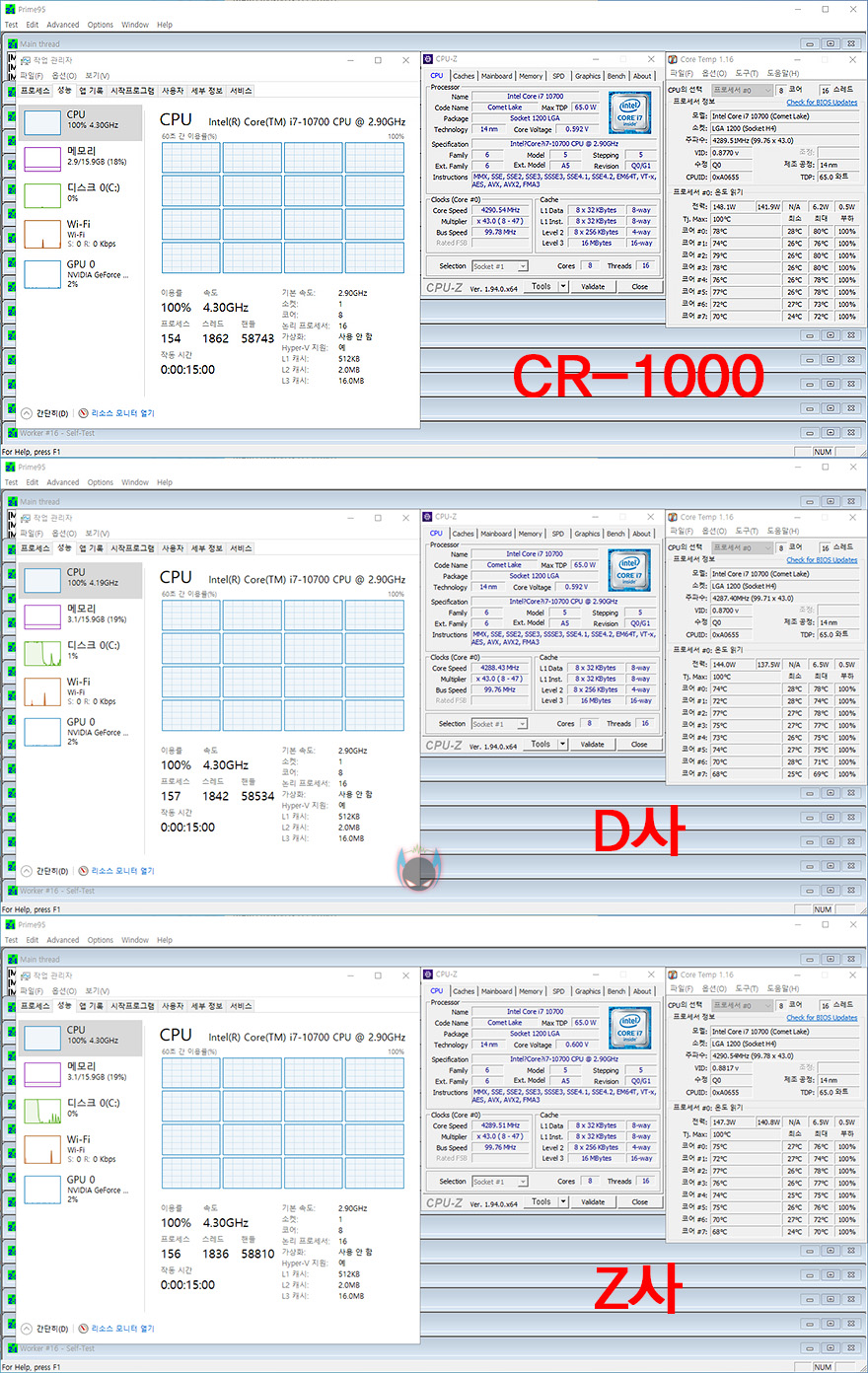
Task: Open Socket #1 selection dropdown in CR-1000 CPU-Z
Action: [500, 266]
